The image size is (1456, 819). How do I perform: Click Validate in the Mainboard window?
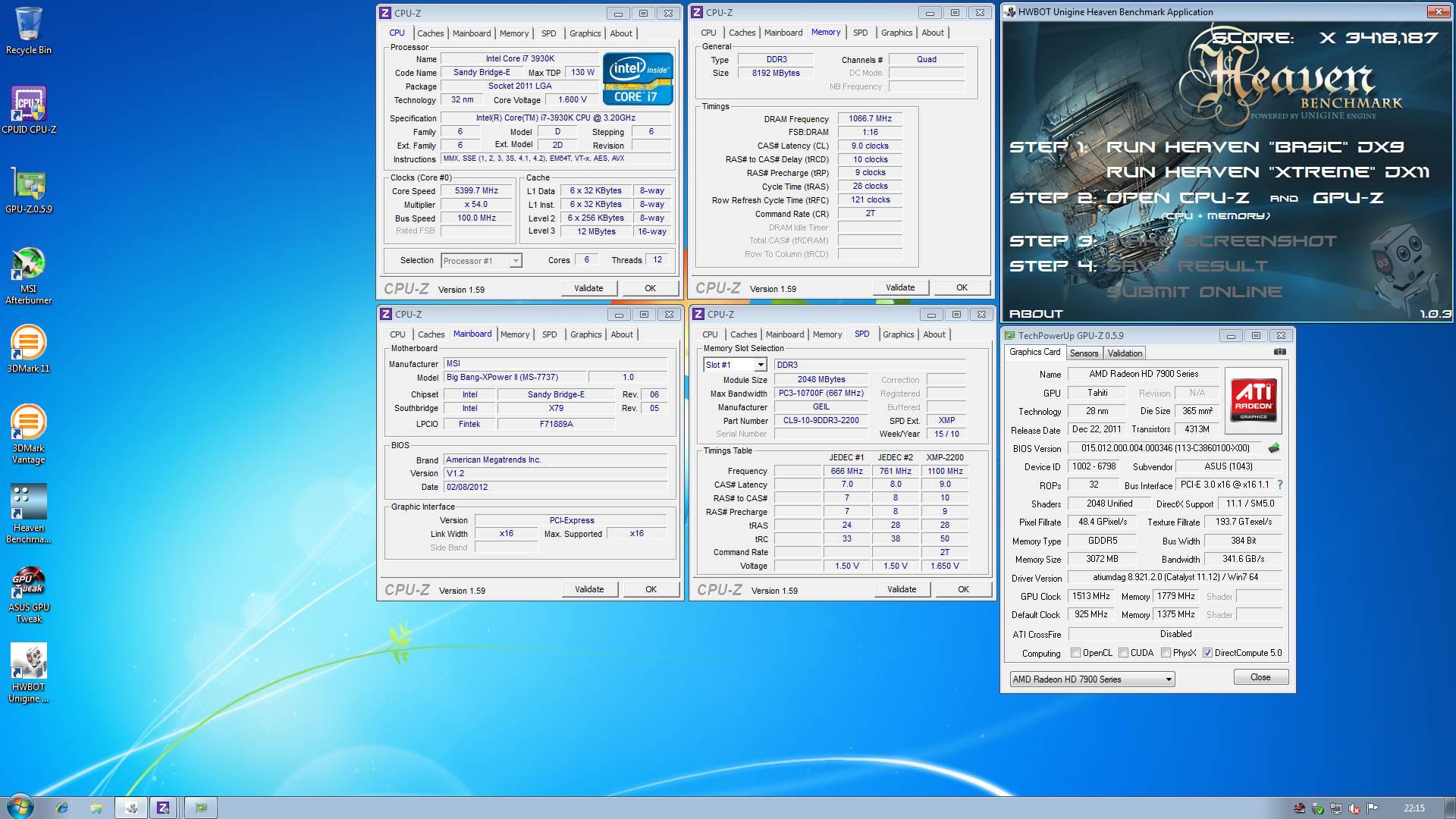pyautogui.click(x=589, y=589)
